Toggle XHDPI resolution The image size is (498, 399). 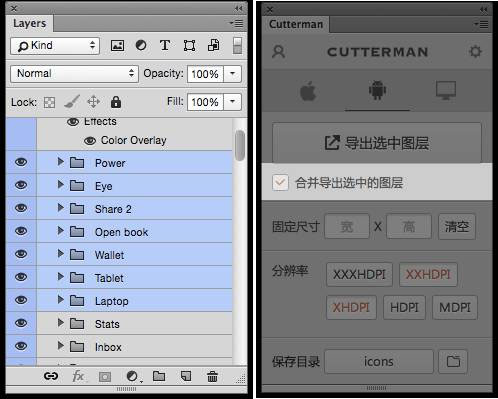pyautogui.click(x=351, y=307)
